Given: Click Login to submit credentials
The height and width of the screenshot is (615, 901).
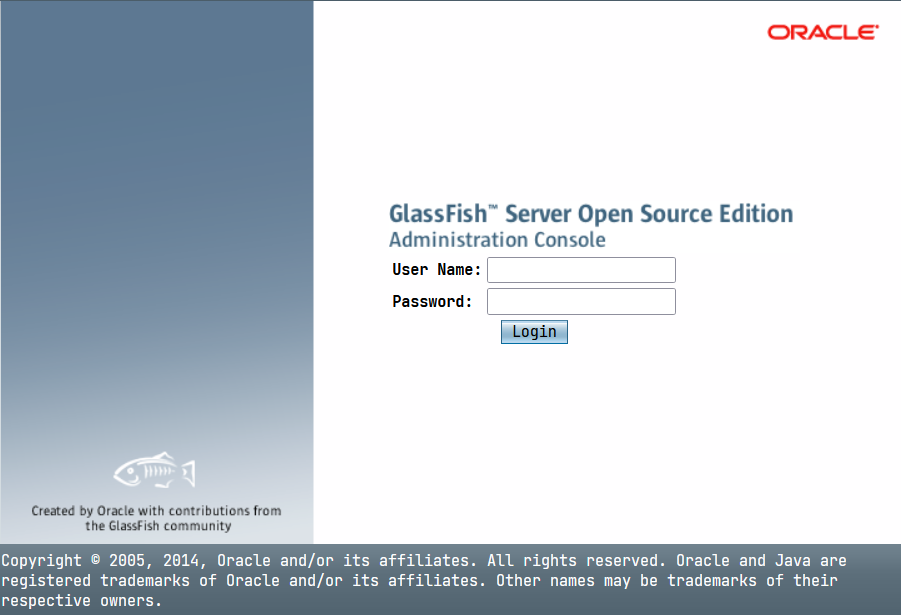Looking at the screenshot, I should (533, 331).
